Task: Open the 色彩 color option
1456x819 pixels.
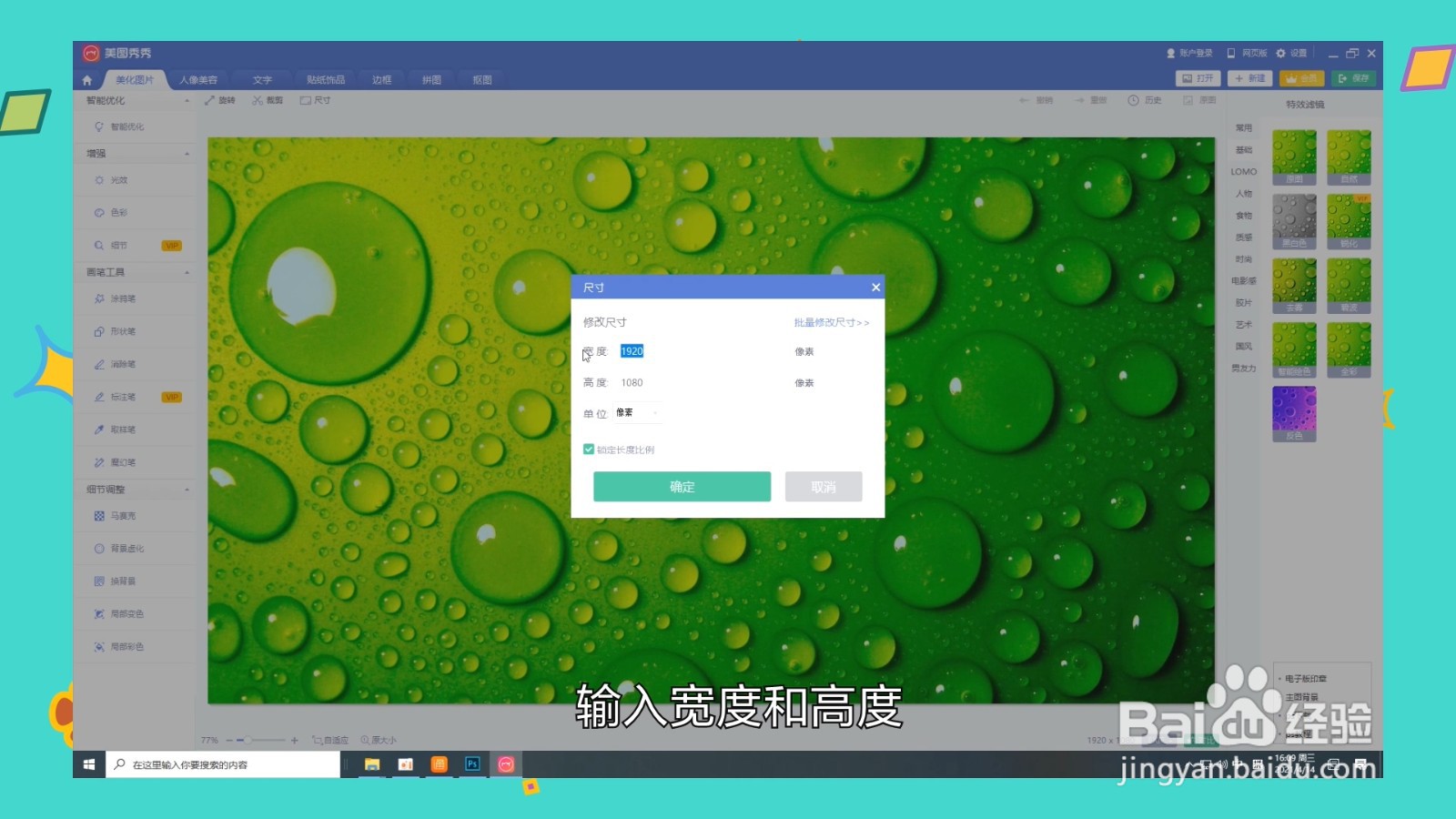Action: coord(111,213)
